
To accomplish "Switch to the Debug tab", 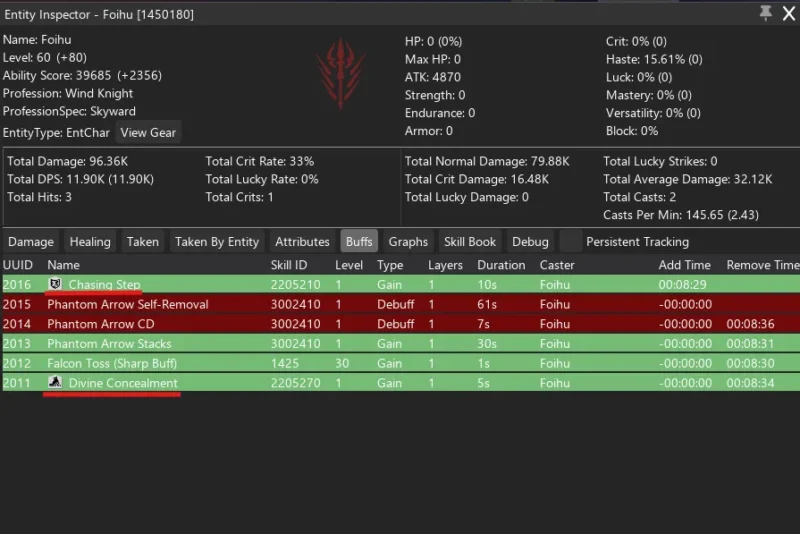I will [x=530, y=241].
